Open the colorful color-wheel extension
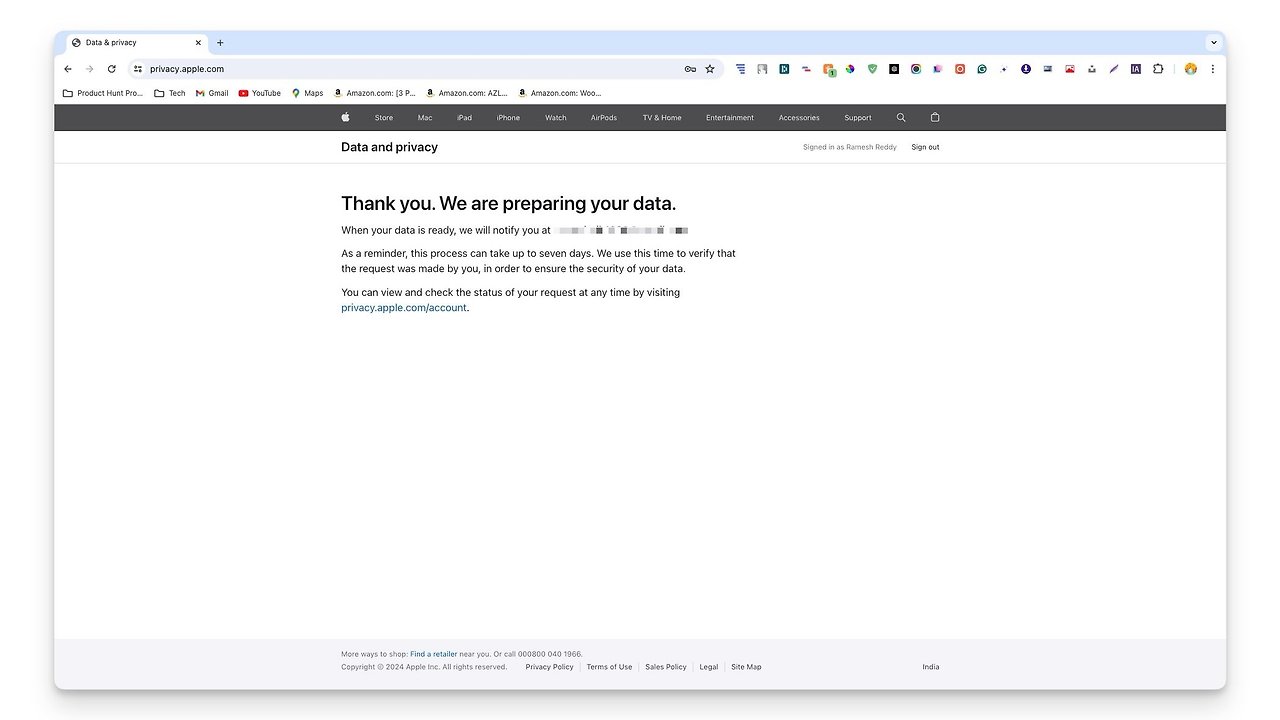The image size is (1280, 720). (850, 69)
